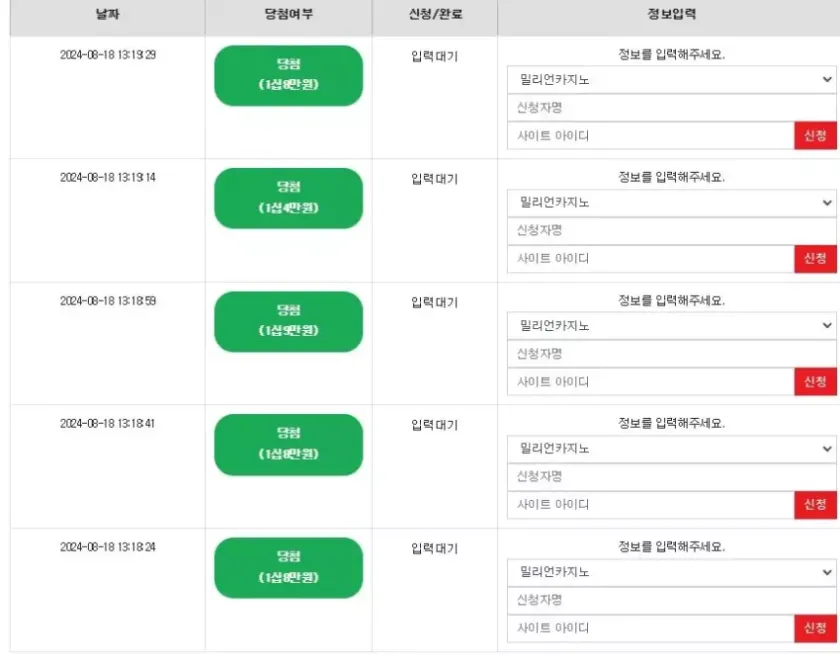
Task: Click the green 당첨 badge for the 13:19:14 entry
Action: [x=288, y=198]
